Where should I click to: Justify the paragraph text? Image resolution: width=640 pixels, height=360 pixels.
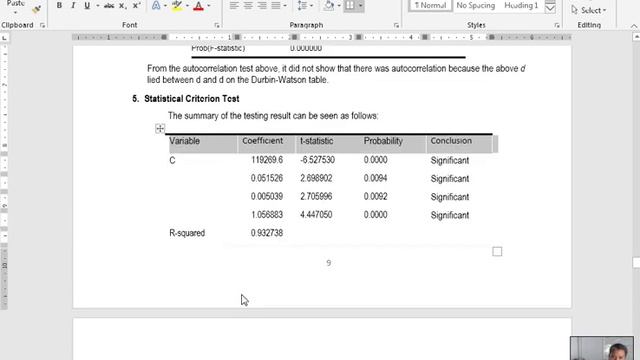pos(276,6)
